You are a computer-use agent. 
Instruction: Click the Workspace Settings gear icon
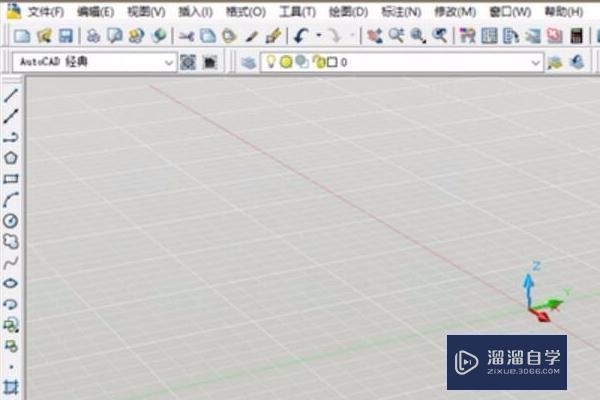[188, 62]
